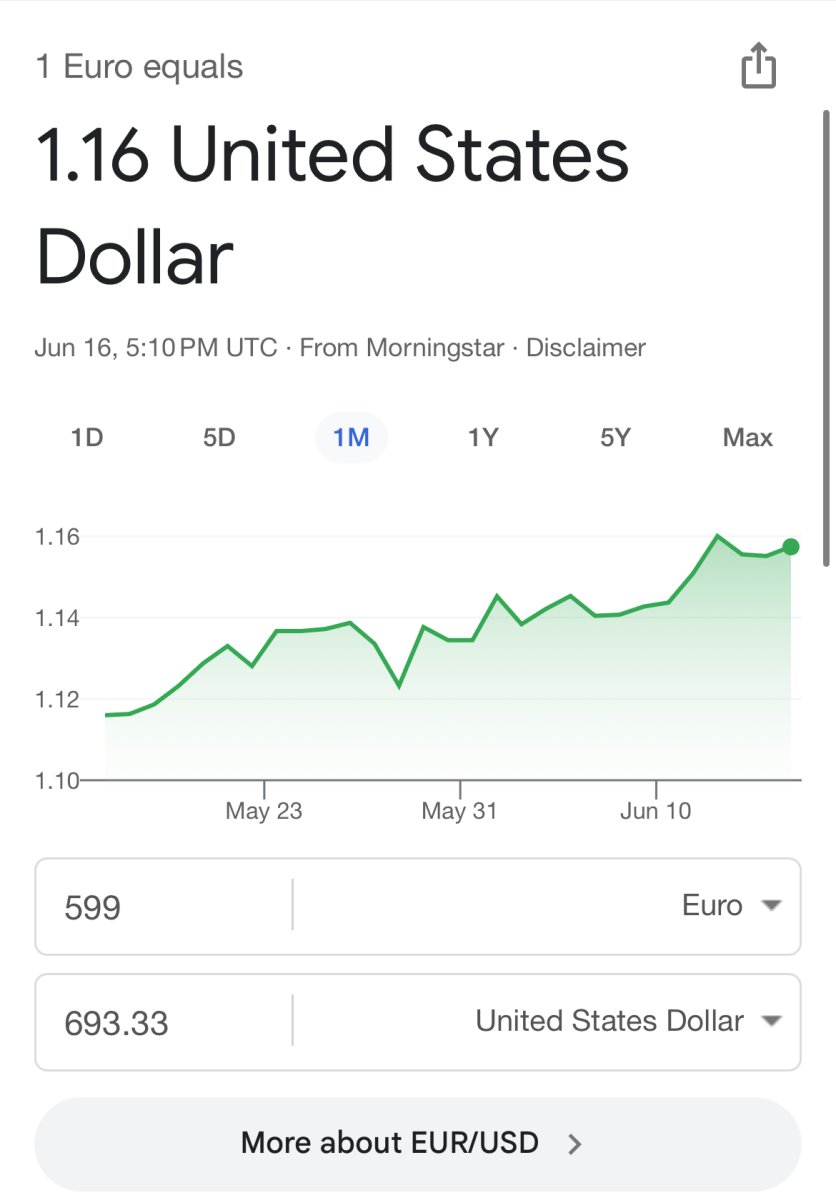The width and height of the screenshot is (836, 1200).
Task: Switch chart to 5Y range
Action: coord(615,438)
